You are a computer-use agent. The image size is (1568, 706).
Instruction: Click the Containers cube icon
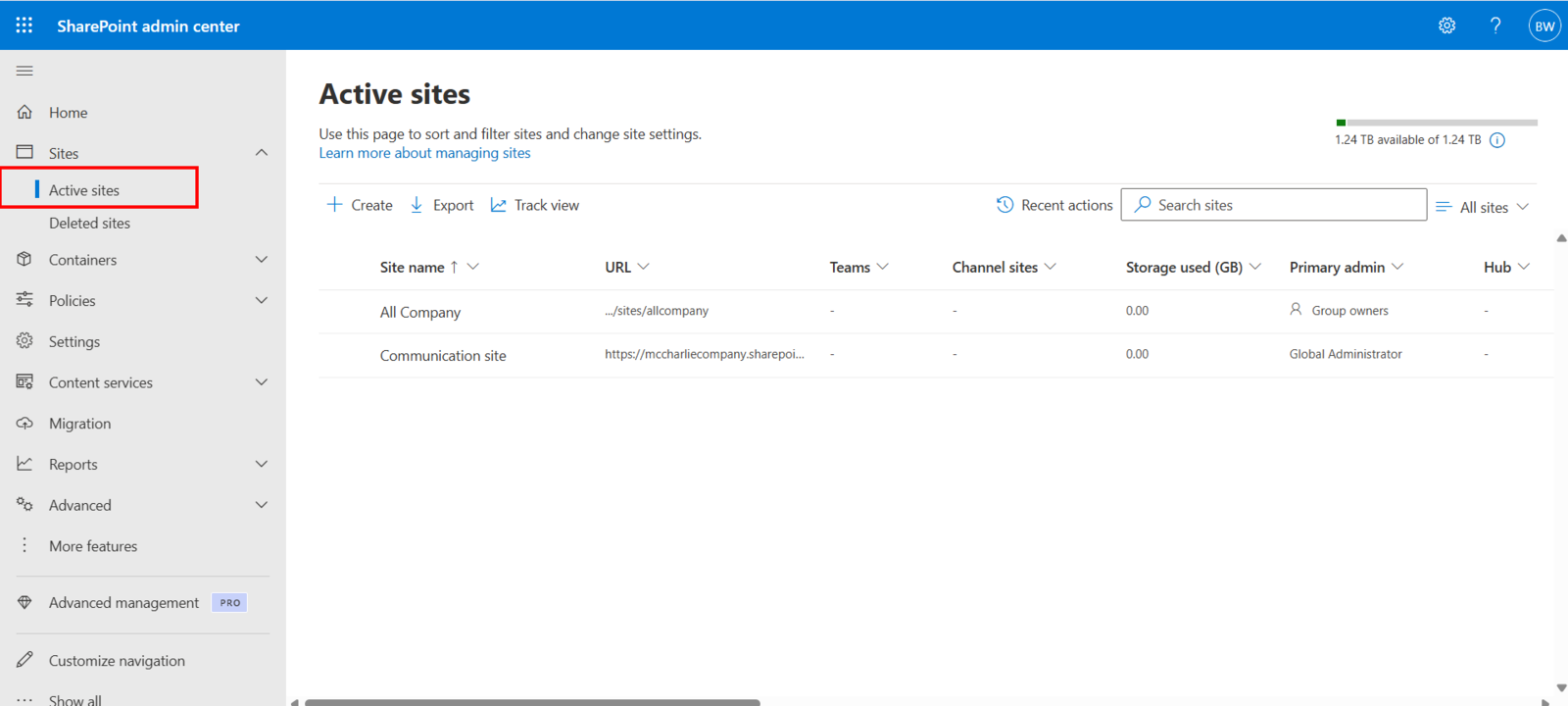[x=24, y=259]
